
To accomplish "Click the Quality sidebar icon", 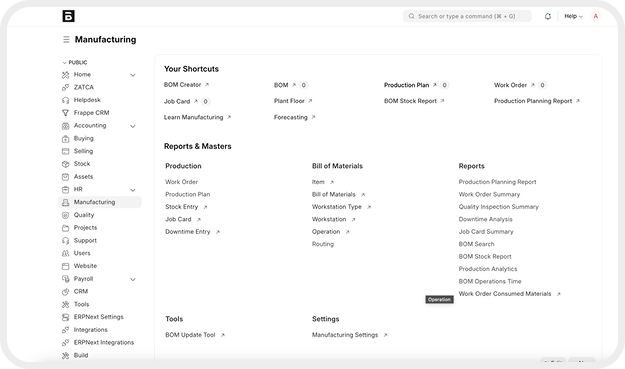I will [65, 215].
